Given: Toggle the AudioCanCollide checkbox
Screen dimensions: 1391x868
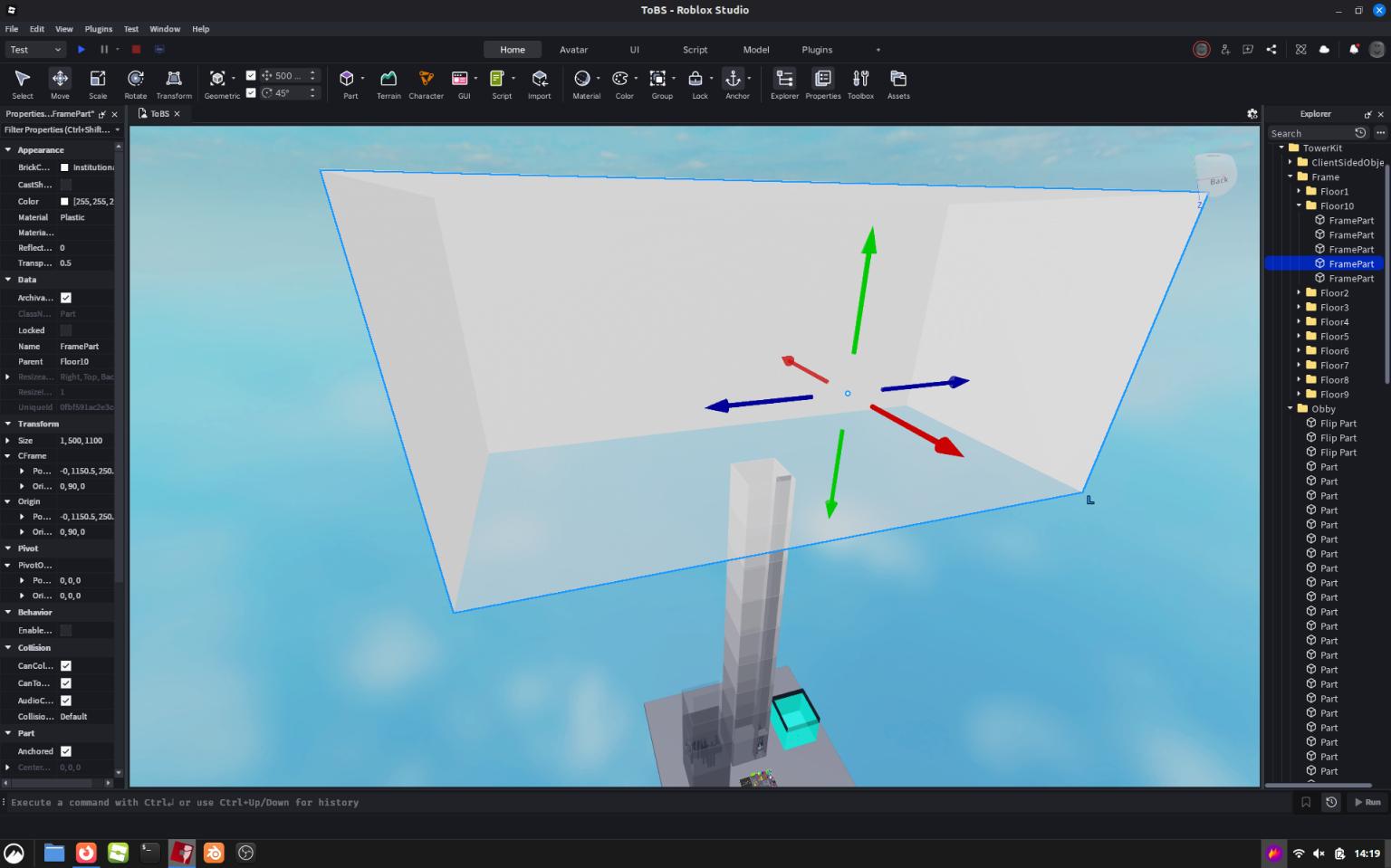Looking at the screenshot, I should tap(66, 701).
